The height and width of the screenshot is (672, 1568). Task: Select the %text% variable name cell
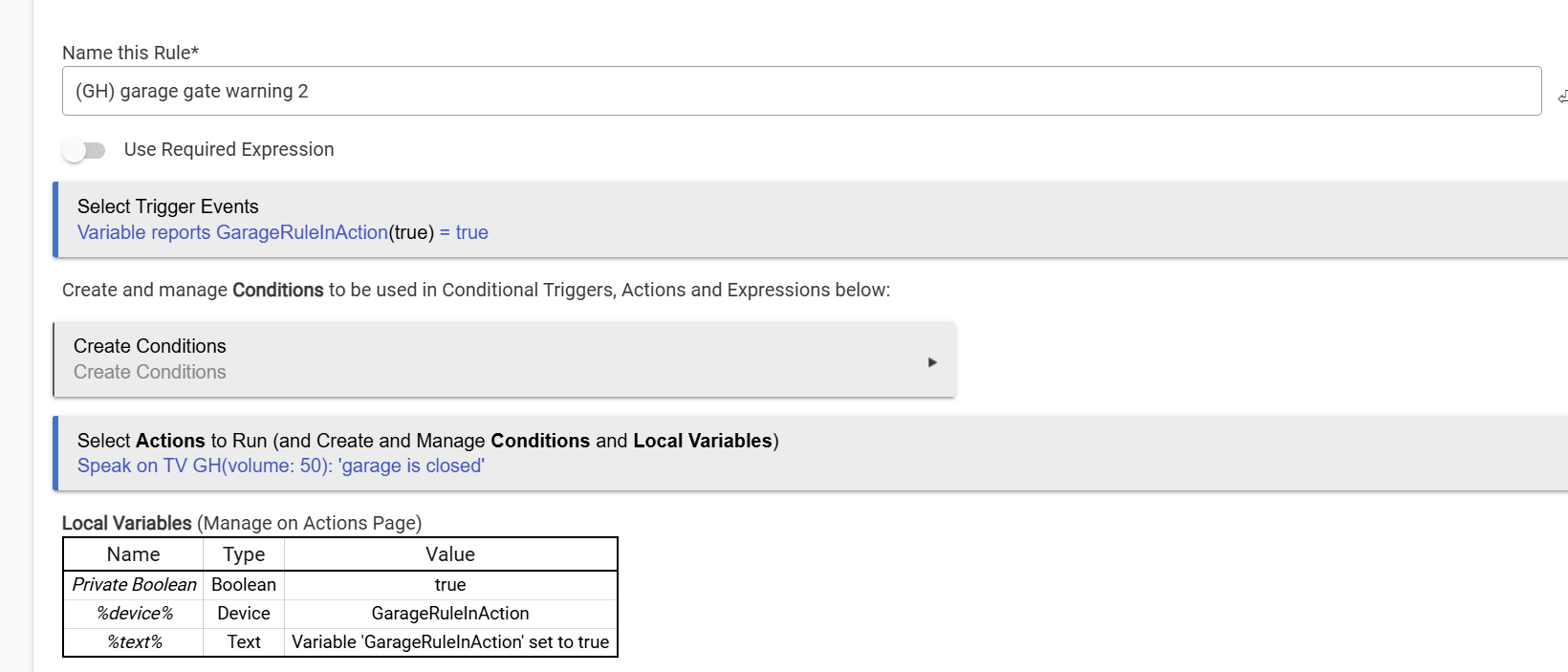134,642
